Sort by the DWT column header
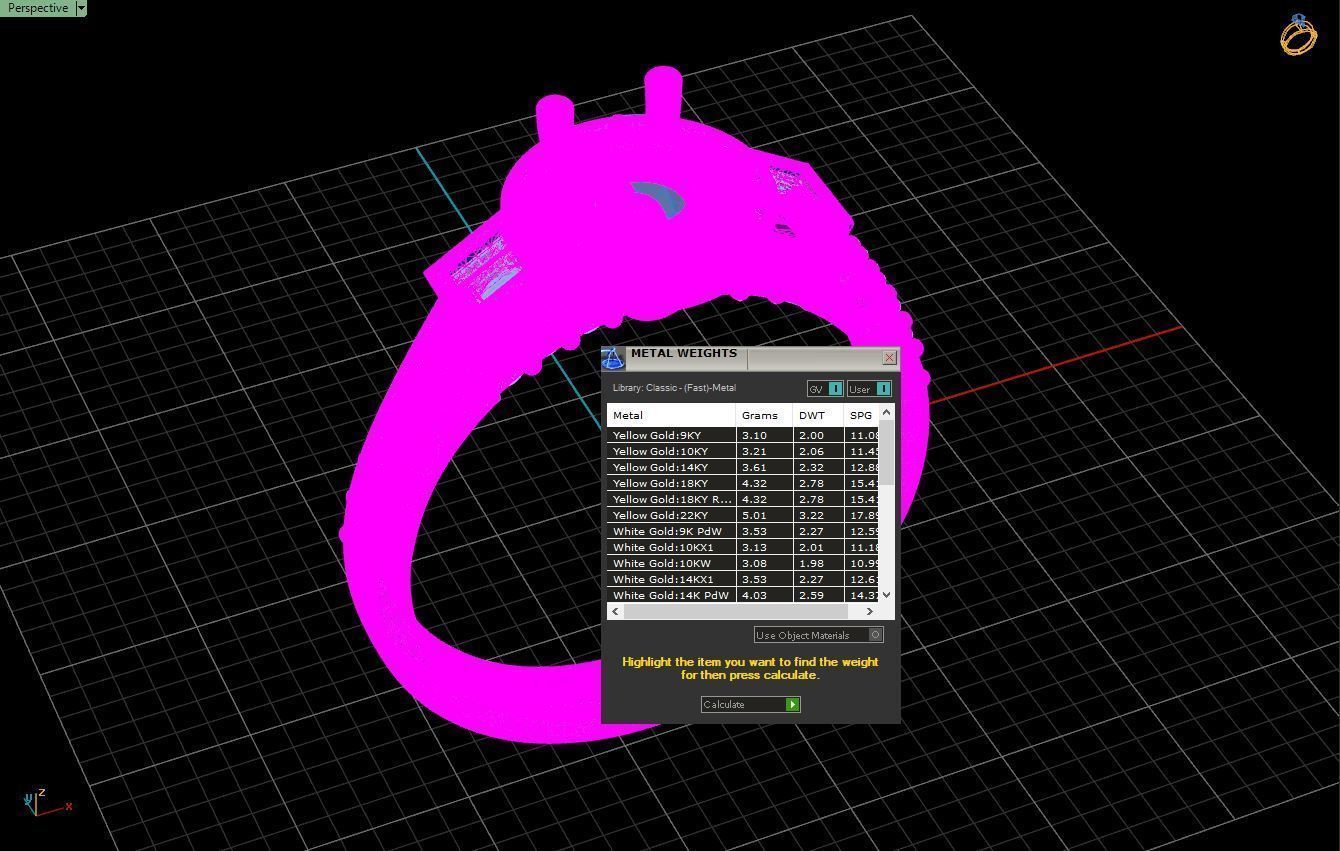This screenshot has height=851, width=1340. (x=818, y=415)
